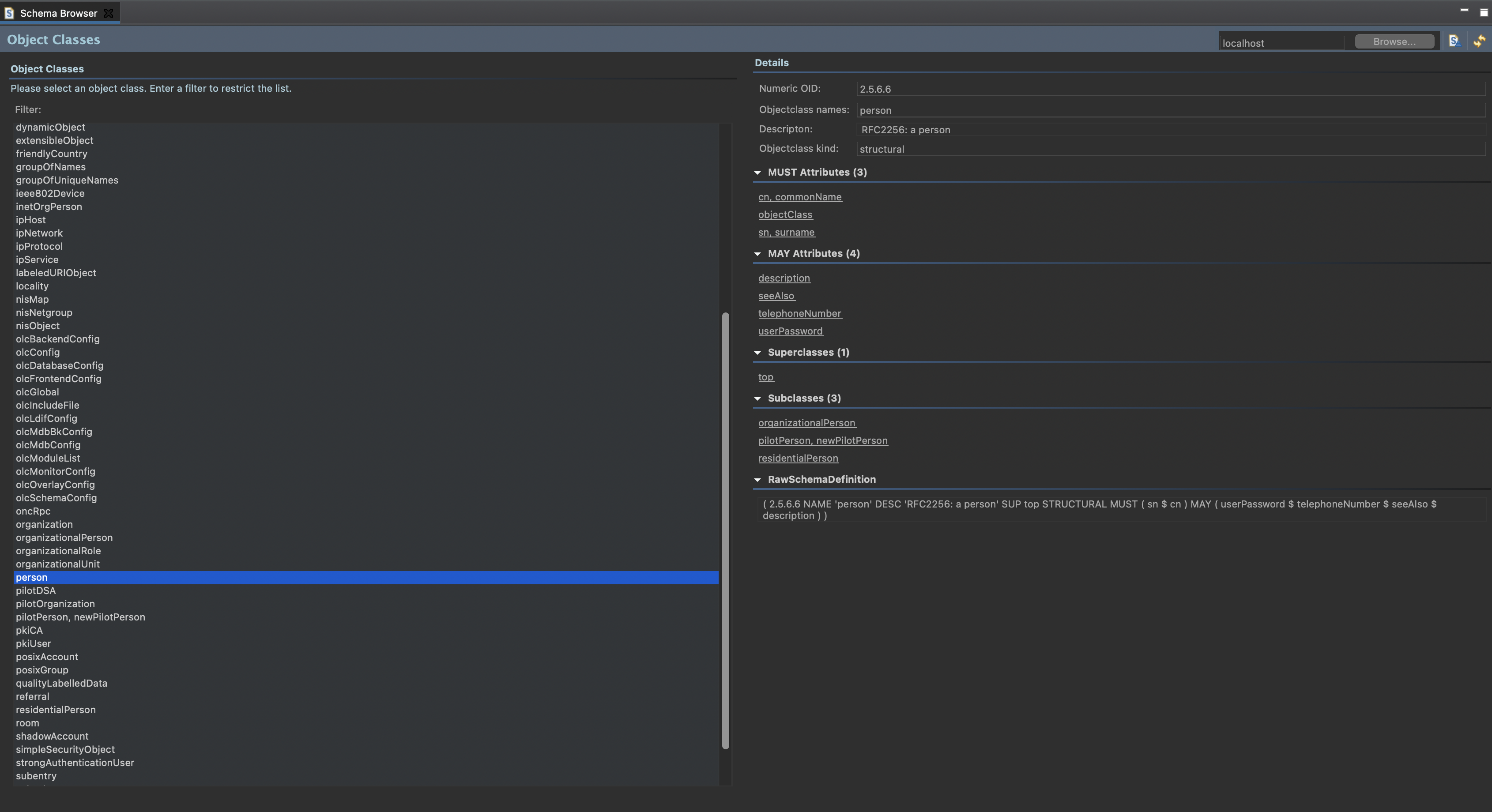This screenshot has height=812, width=1492.
Task: Follow the pilotPerson, newPilotPerson subclass link
Action: (823, 441)
